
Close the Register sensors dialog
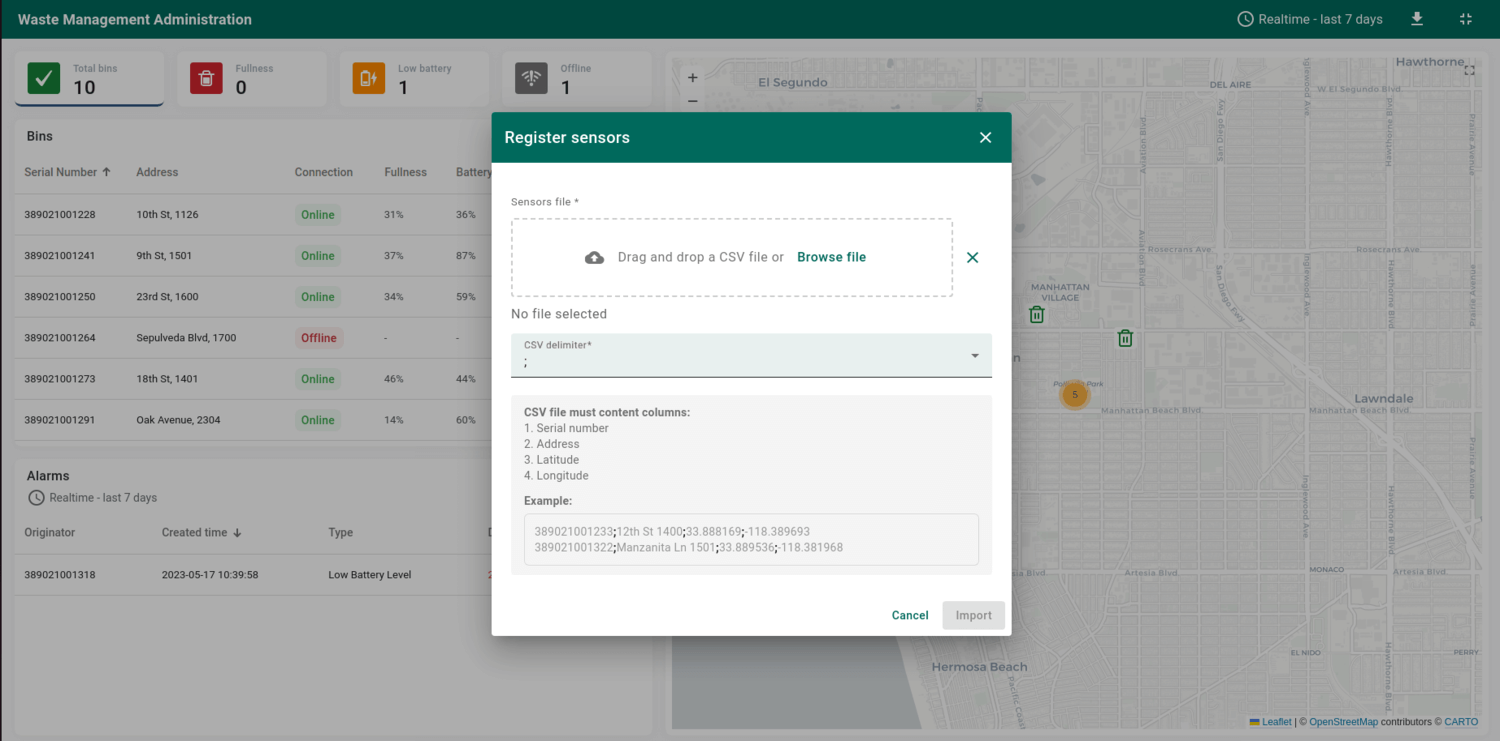click(x=985, y=138)
